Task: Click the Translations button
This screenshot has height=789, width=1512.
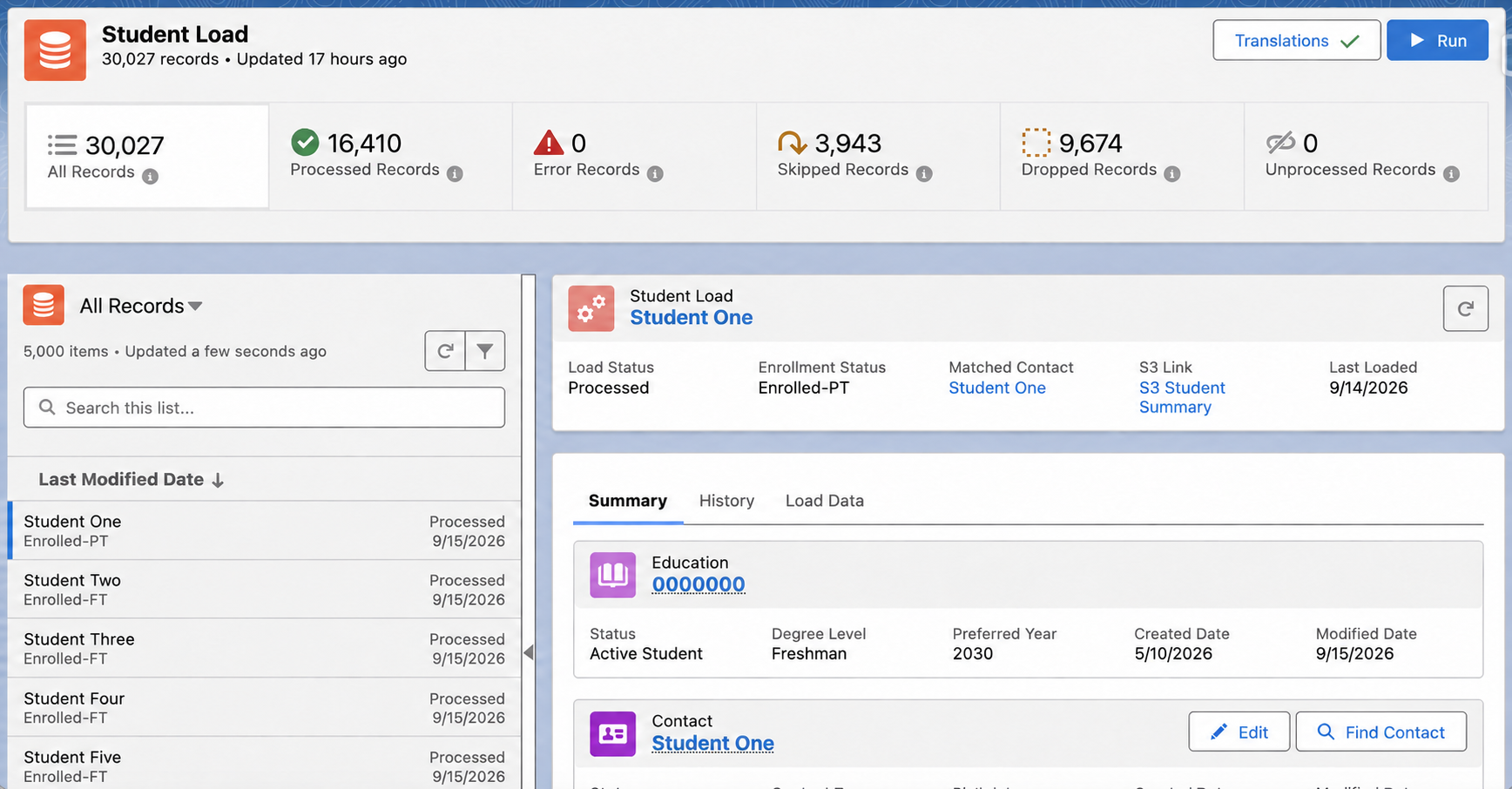Action: pyautogui.click(x=1297, y=41)
